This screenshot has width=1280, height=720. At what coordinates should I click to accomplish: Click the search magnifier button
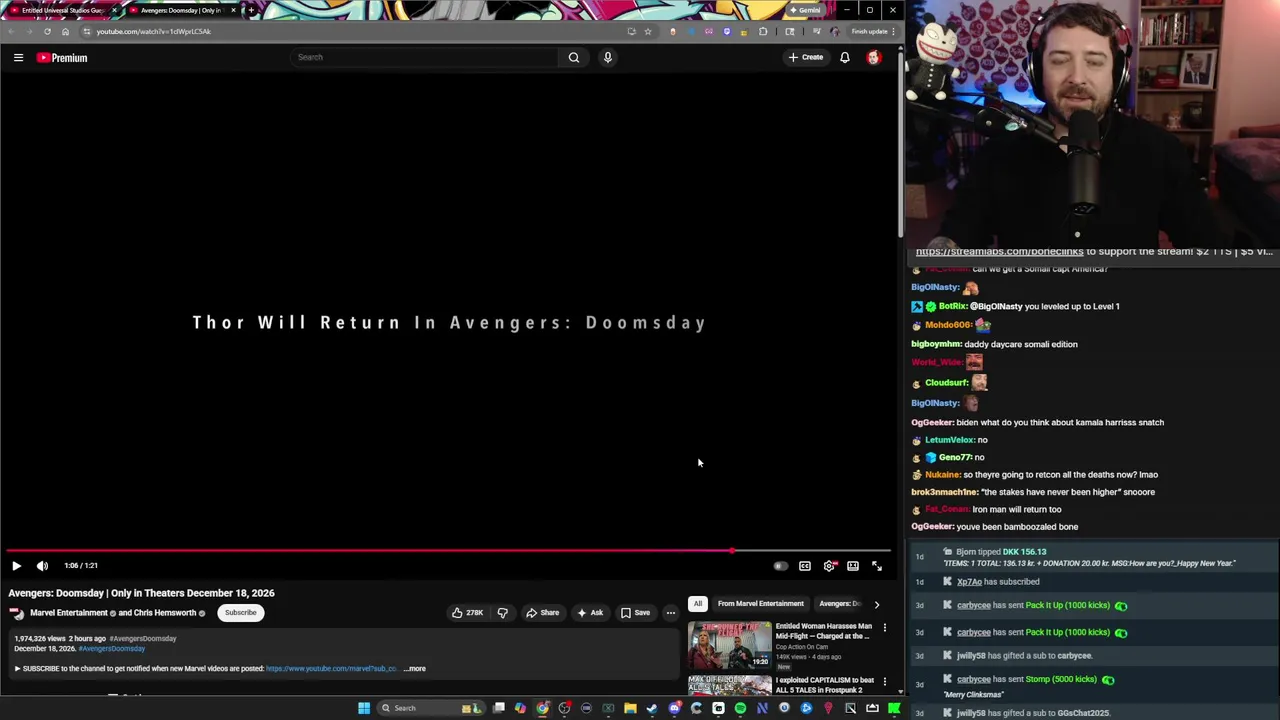click(574, 57)
